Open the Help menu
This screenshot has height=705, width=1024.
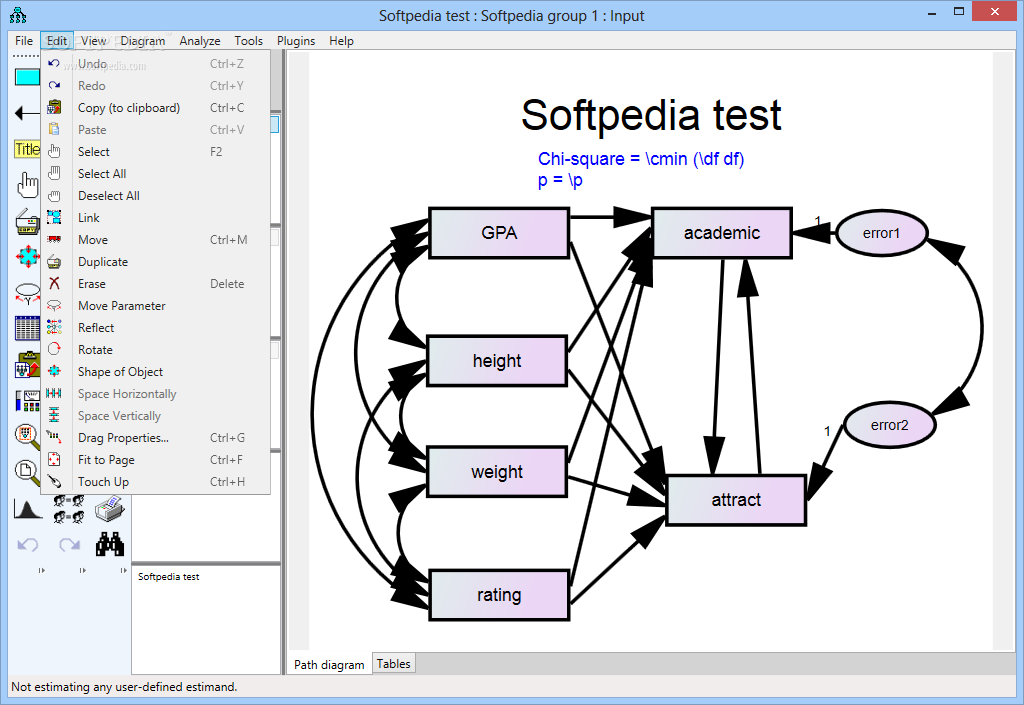click(341, 40)
